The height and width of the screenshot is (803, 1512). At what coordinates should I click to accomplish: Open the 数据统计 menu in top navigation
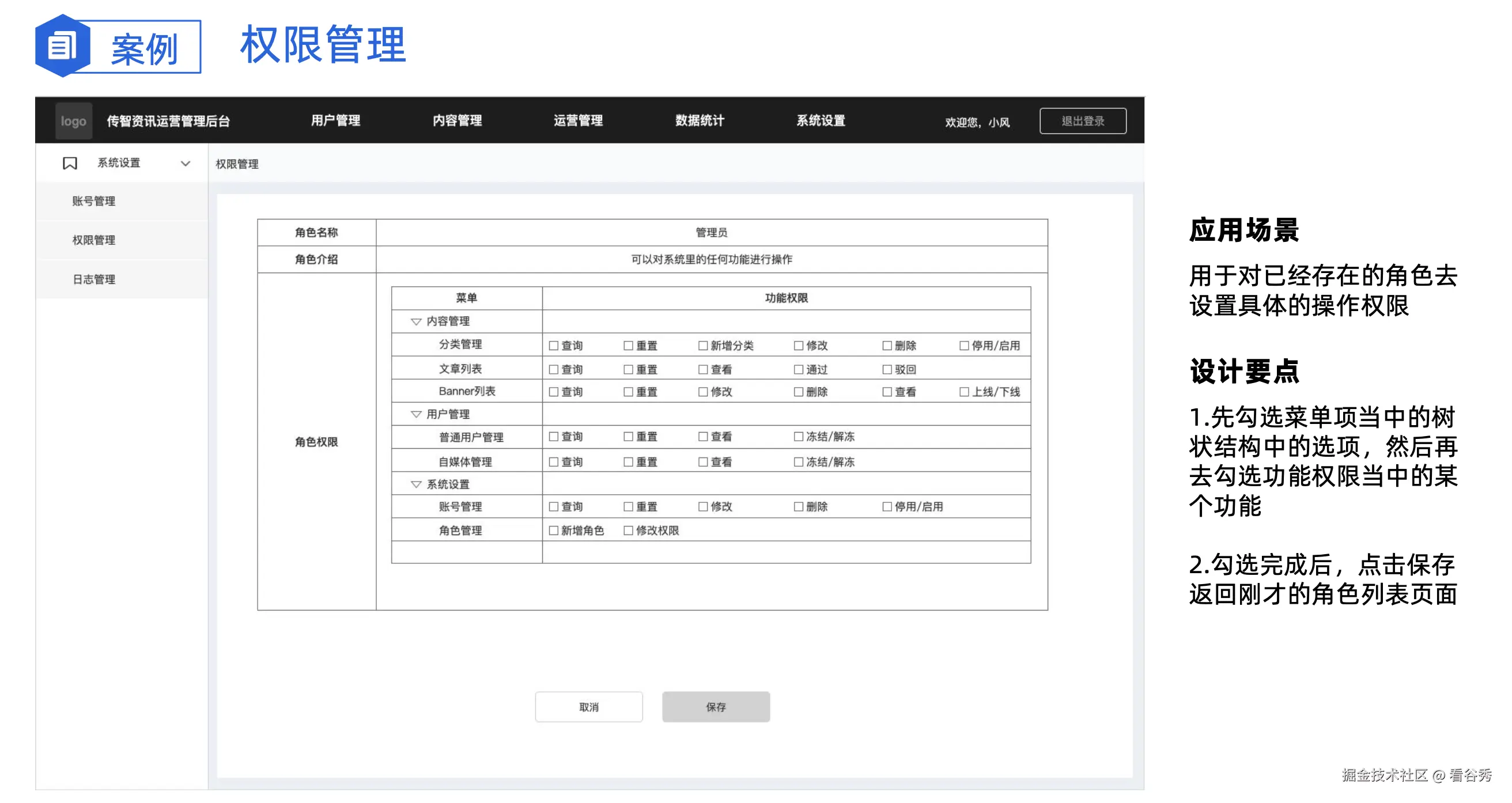pyautogui.click(x=700, y=120)
